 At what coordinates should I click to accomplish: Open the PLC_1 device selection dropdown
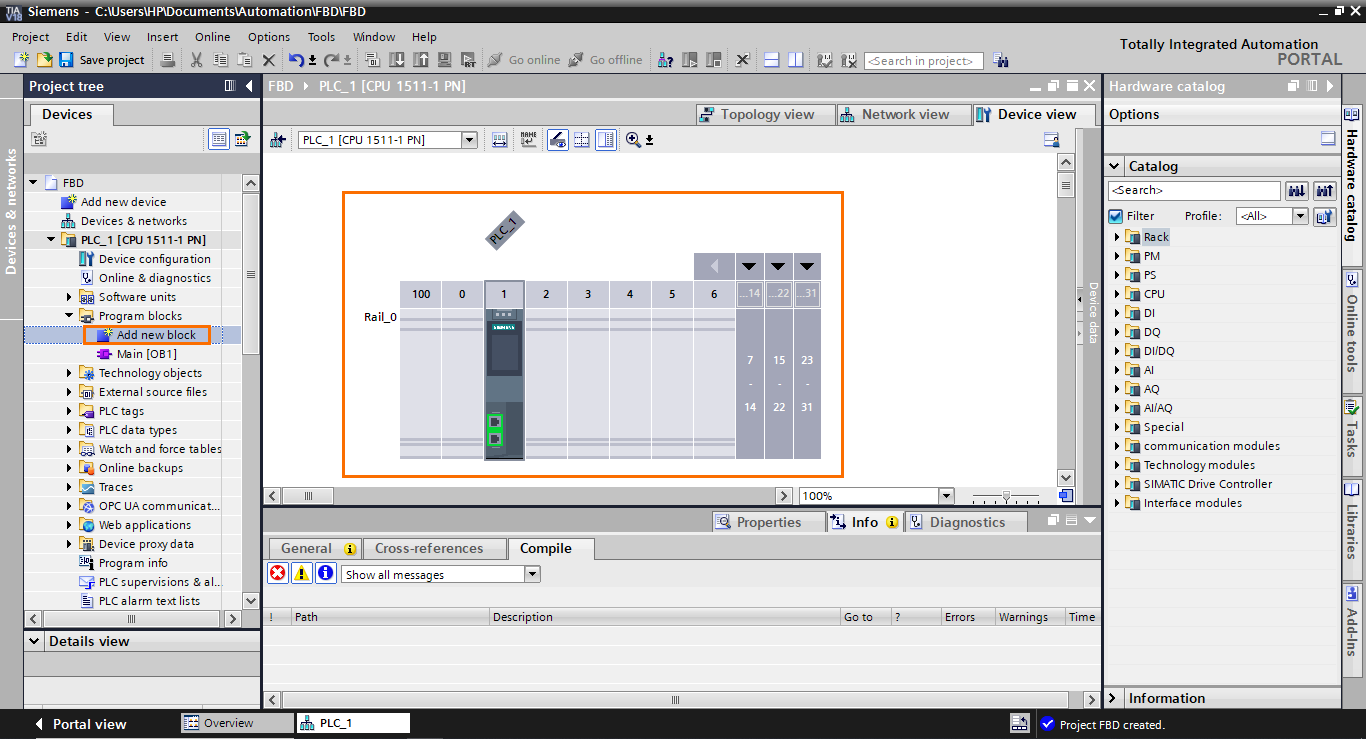(x=469, y=140)
